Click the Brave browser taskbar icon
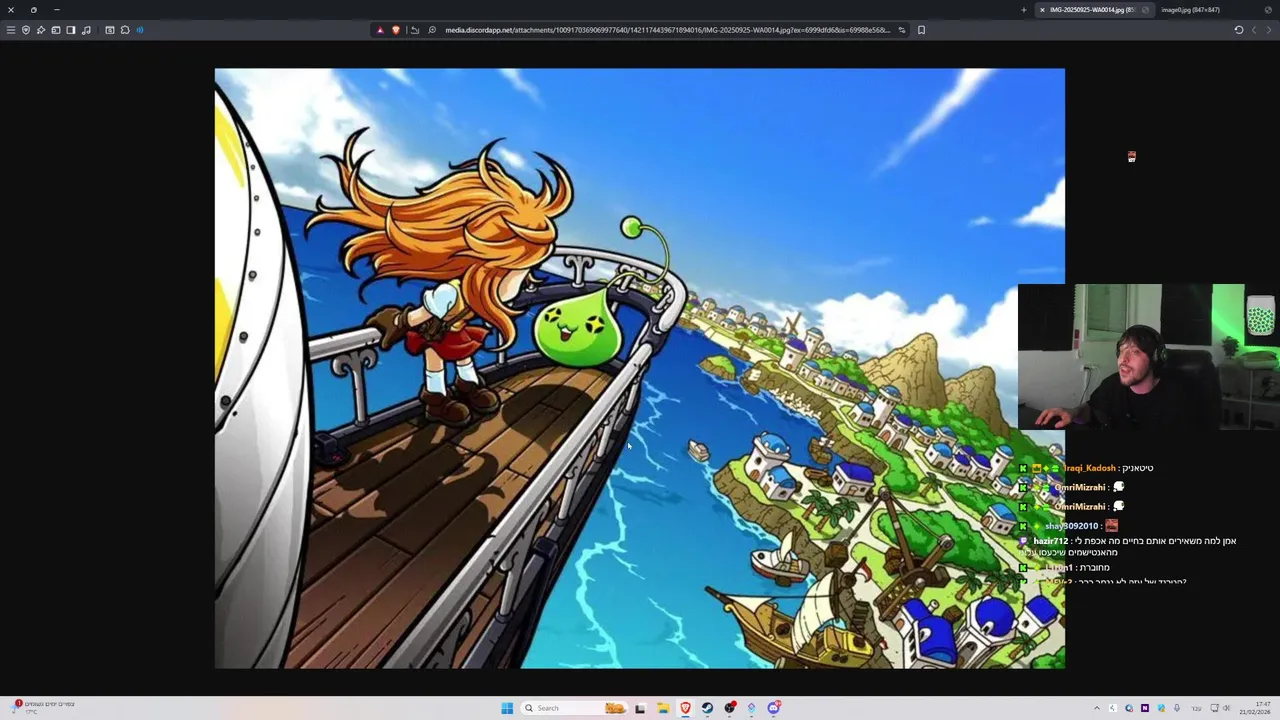 click(685, 708)
